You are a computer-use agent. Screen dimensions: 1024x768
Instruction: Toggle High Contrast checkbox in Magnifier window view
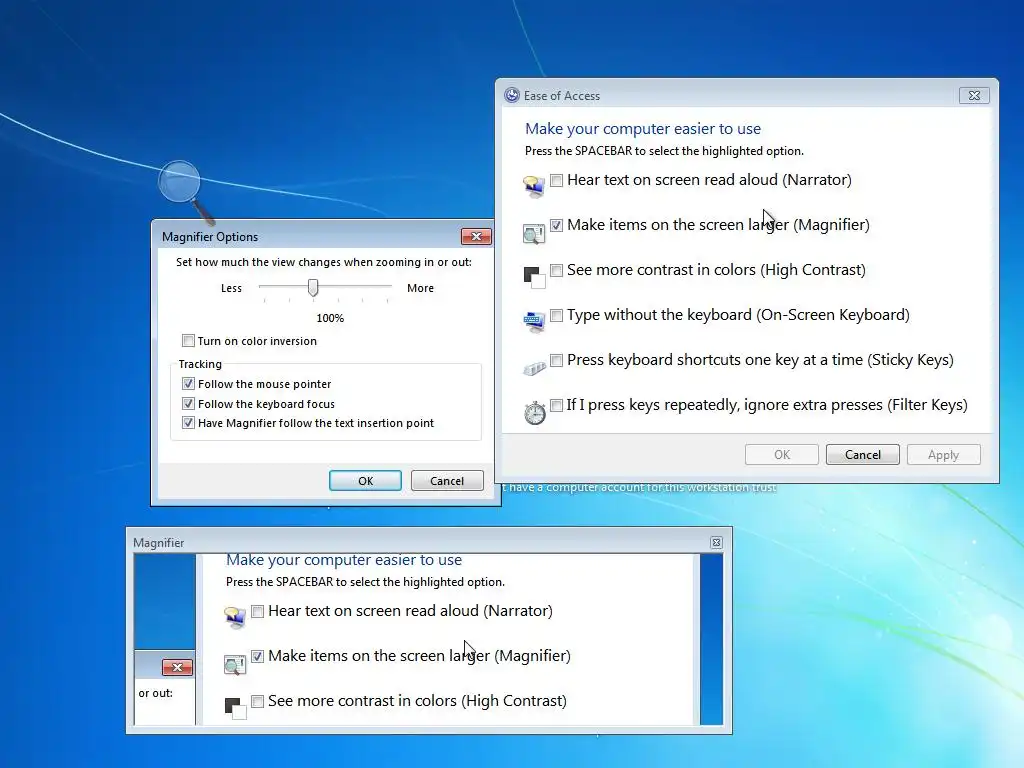(257, 701)
